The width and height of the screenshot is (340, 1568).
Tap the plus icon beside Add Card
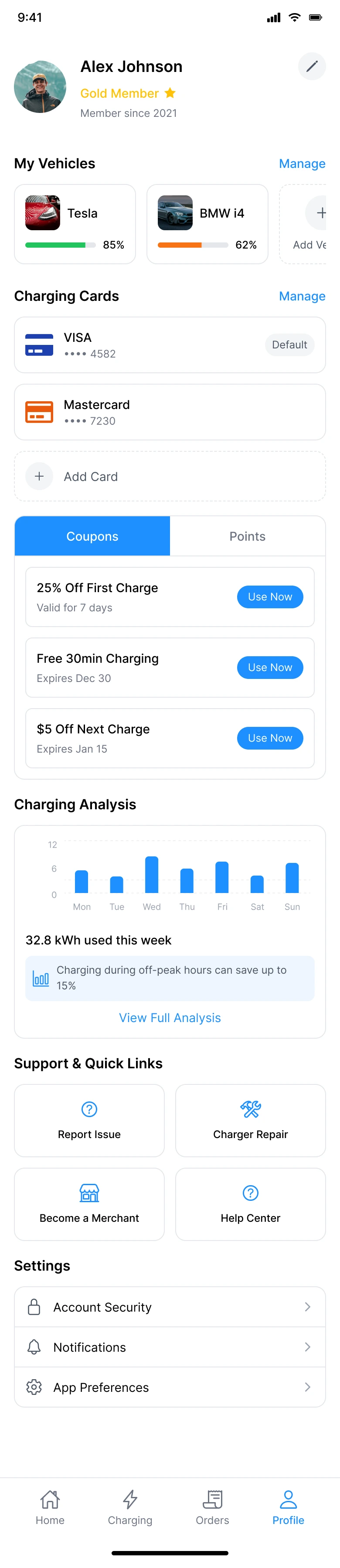[40, 477]
